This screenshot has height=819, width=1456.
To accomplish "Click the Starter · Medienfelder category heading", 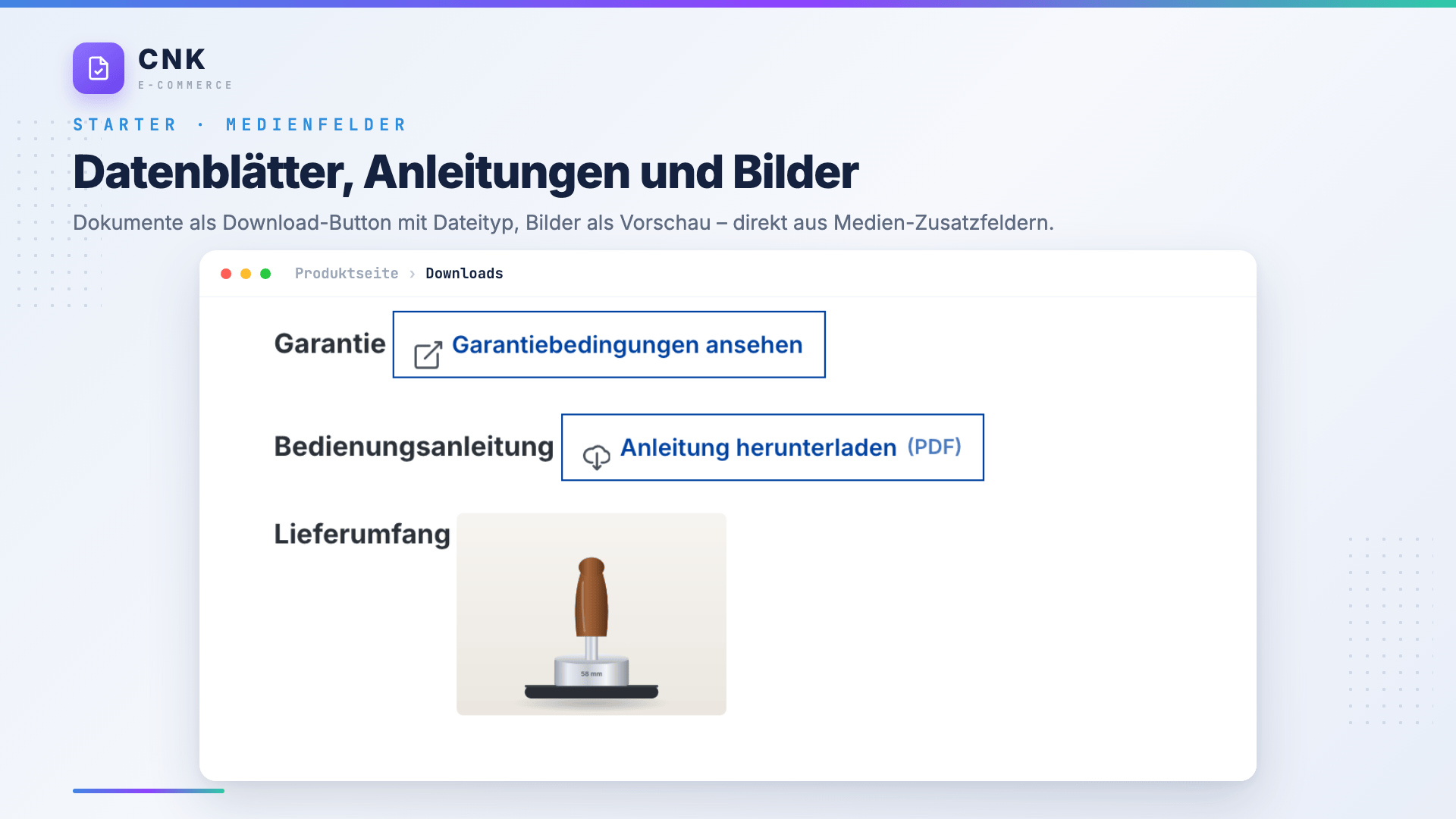I will tap(240, 124).
